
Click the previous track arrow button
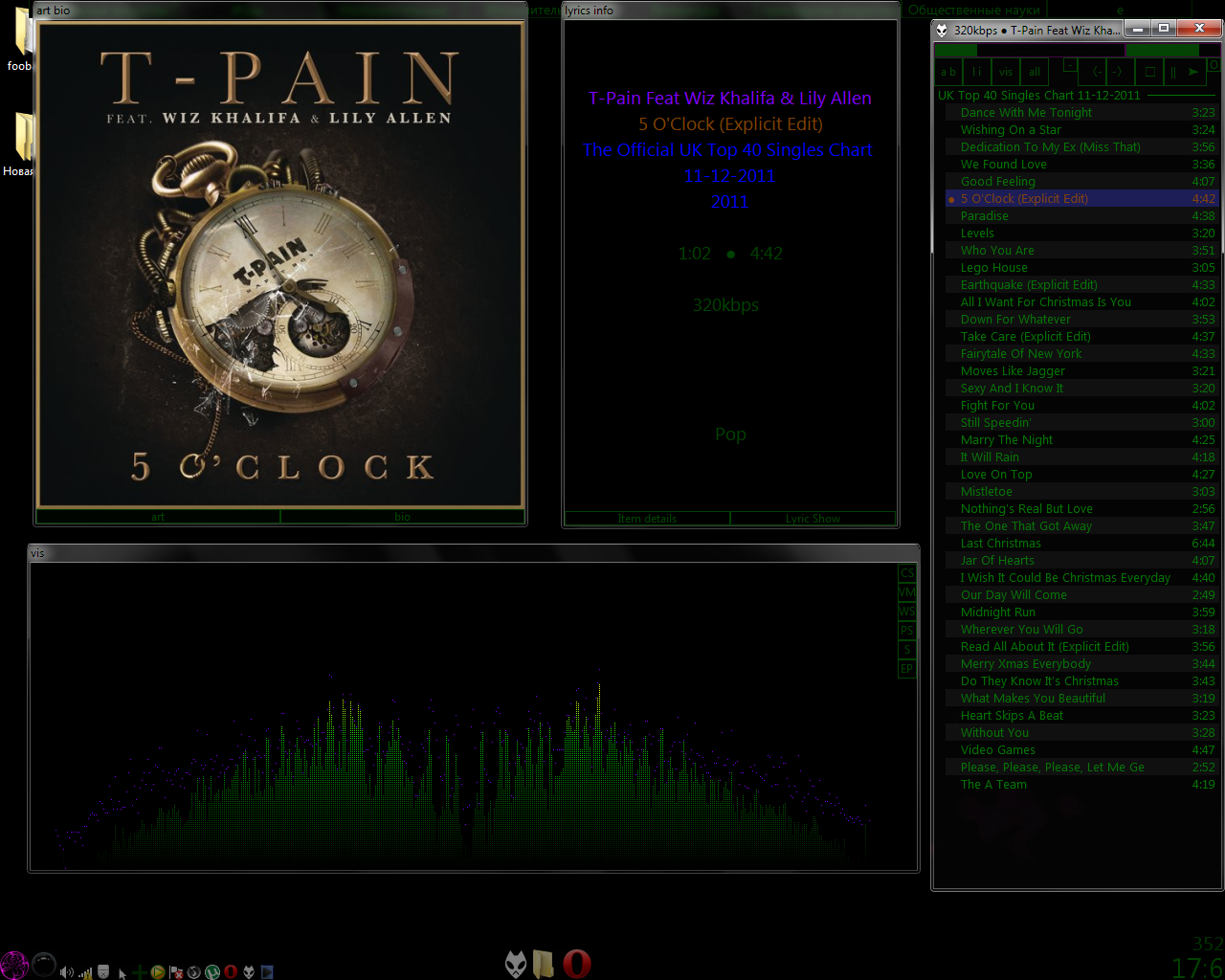pyautogui.click(x=1092, y=72)
